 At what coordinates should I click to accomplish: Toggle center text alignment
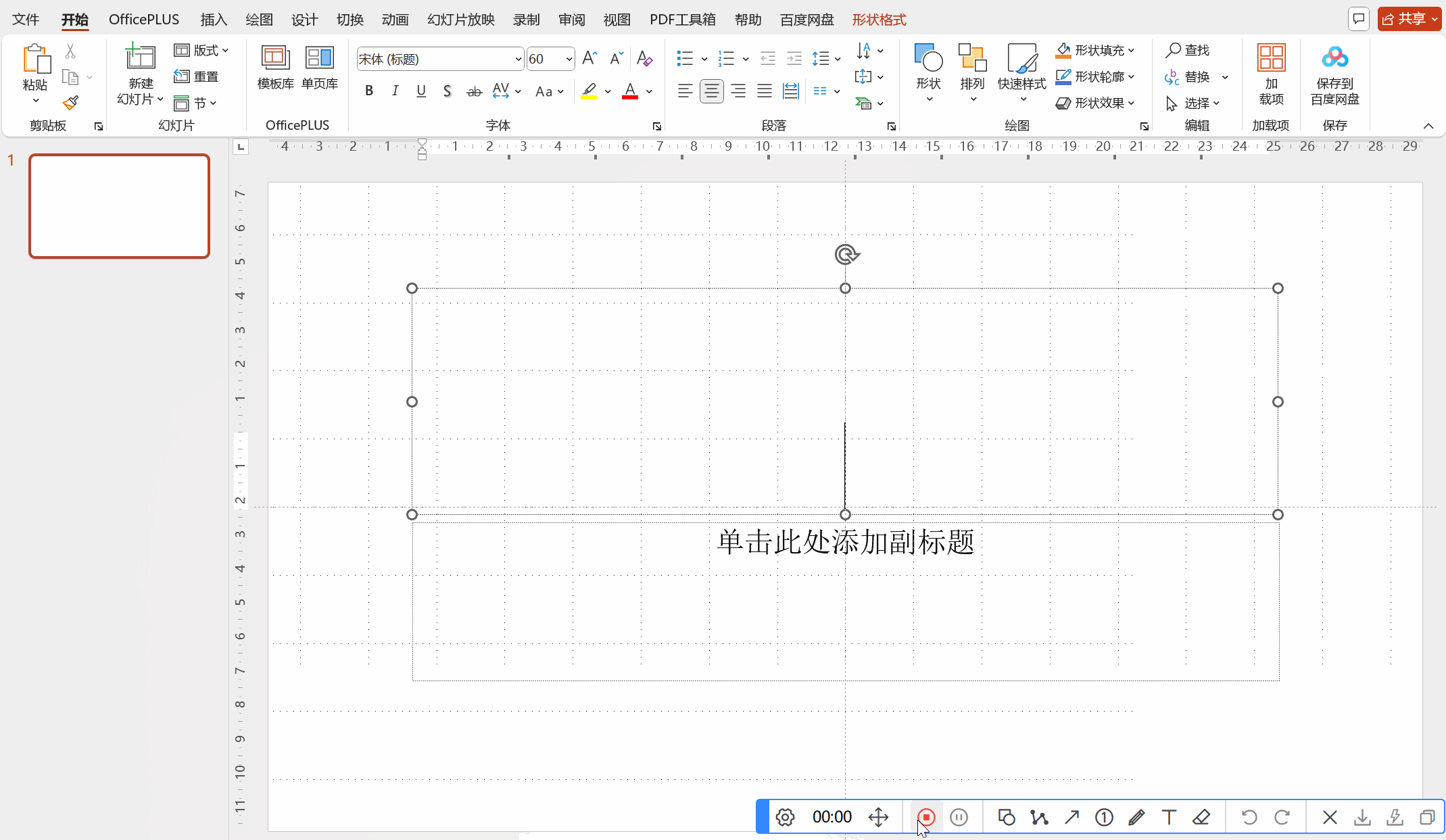tap(711, 91)
